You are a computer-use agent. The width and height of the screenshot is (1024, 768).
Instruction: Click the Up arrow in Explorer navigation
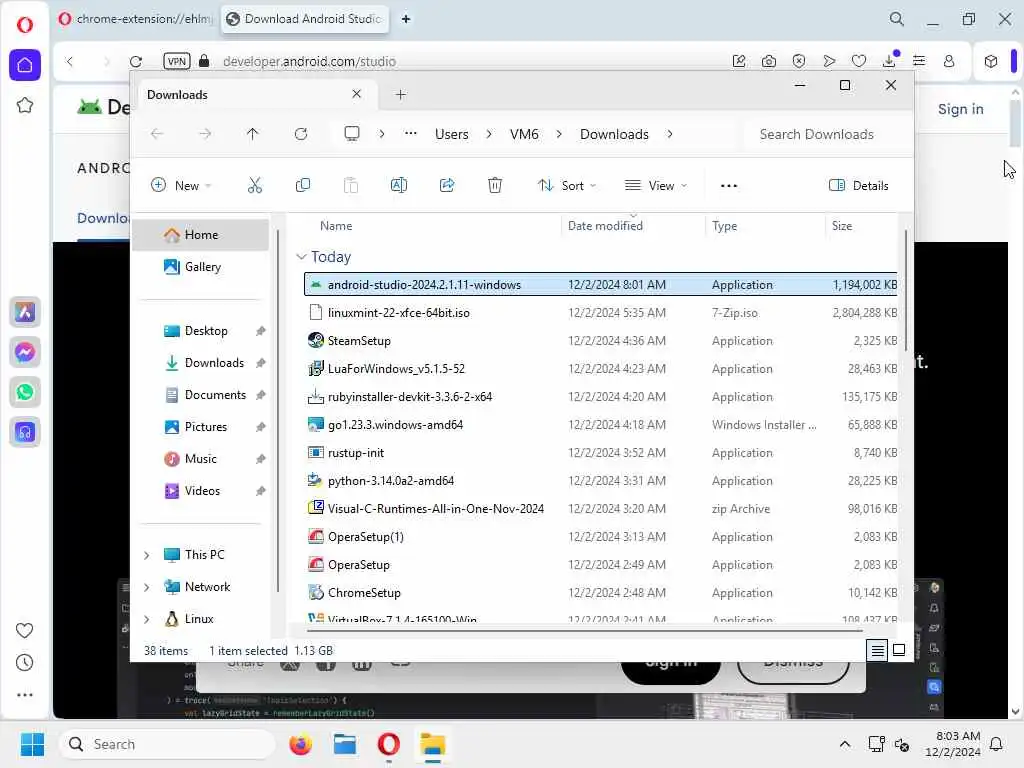coord(253,134)
